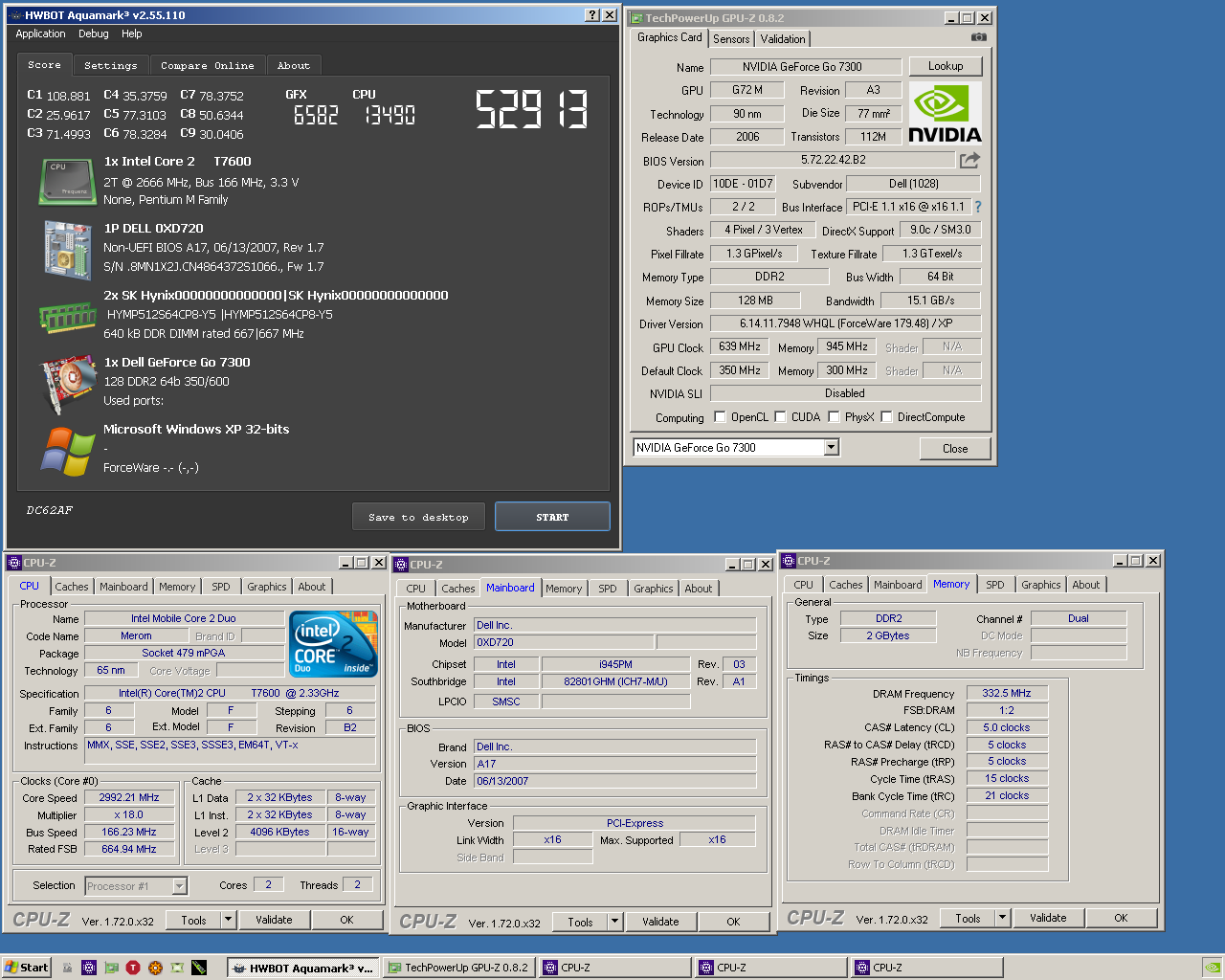The image size is (1225, 980).
Task: Click the DRAM Frequency value in CPU-Z
Action: (x=1007, y=693)
